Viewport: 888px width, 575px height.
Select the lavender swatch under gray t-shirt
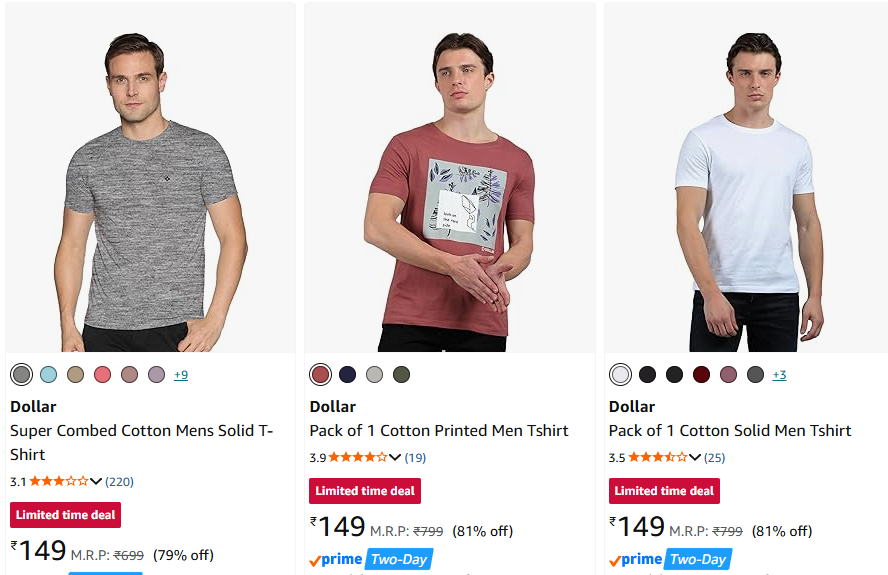pos(156,374)
